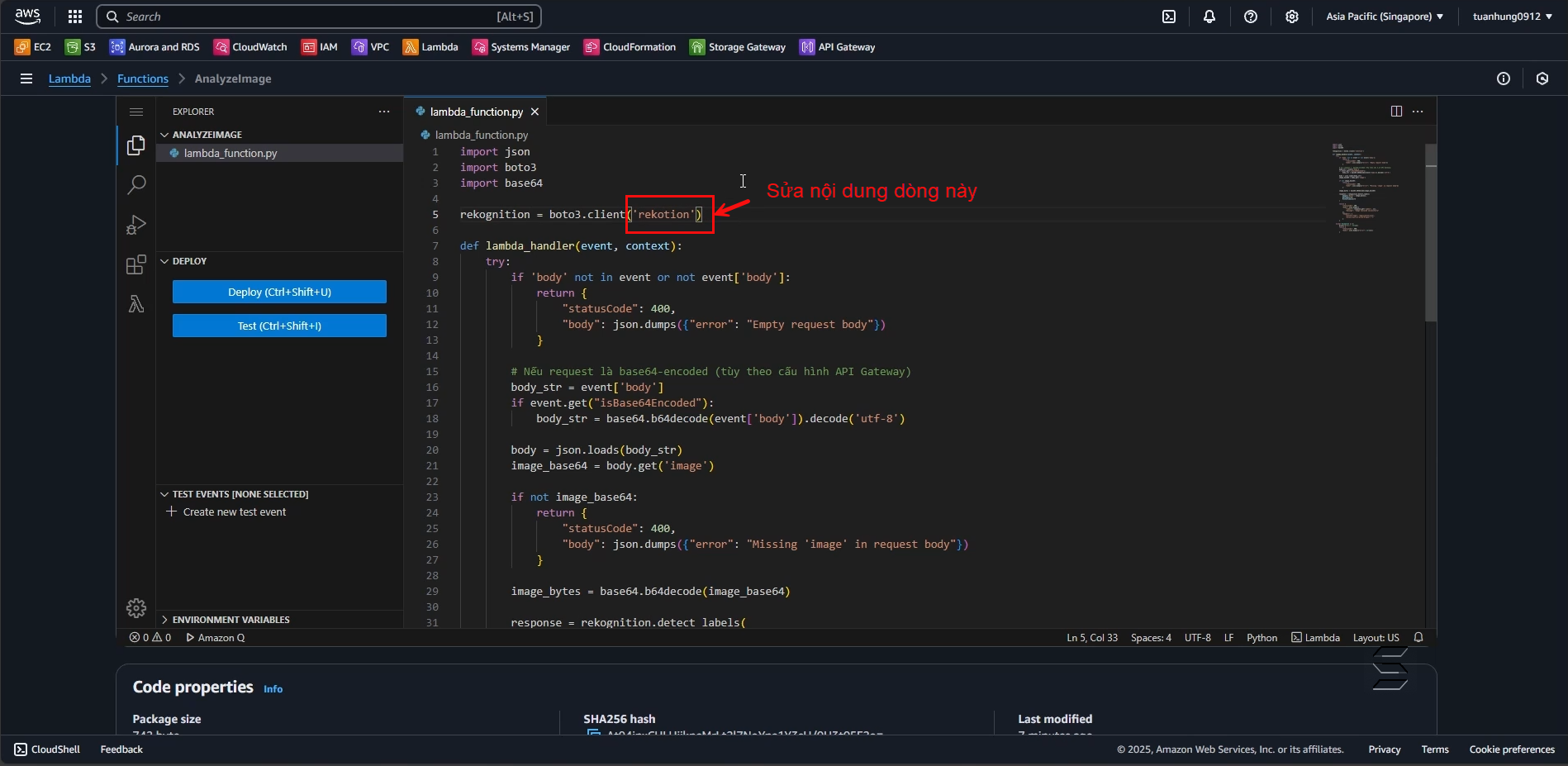This screenshot has height=766, width=1568.
Task: Open the CloudFormation shortcut
Action: [630, 47]
